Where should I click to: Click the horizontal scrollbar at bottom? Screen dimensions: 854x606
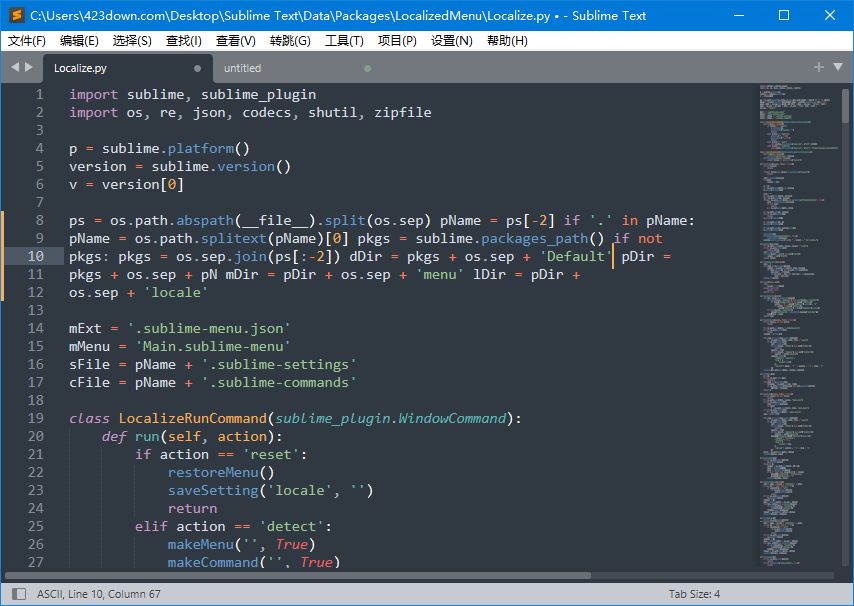coord(298,576)
